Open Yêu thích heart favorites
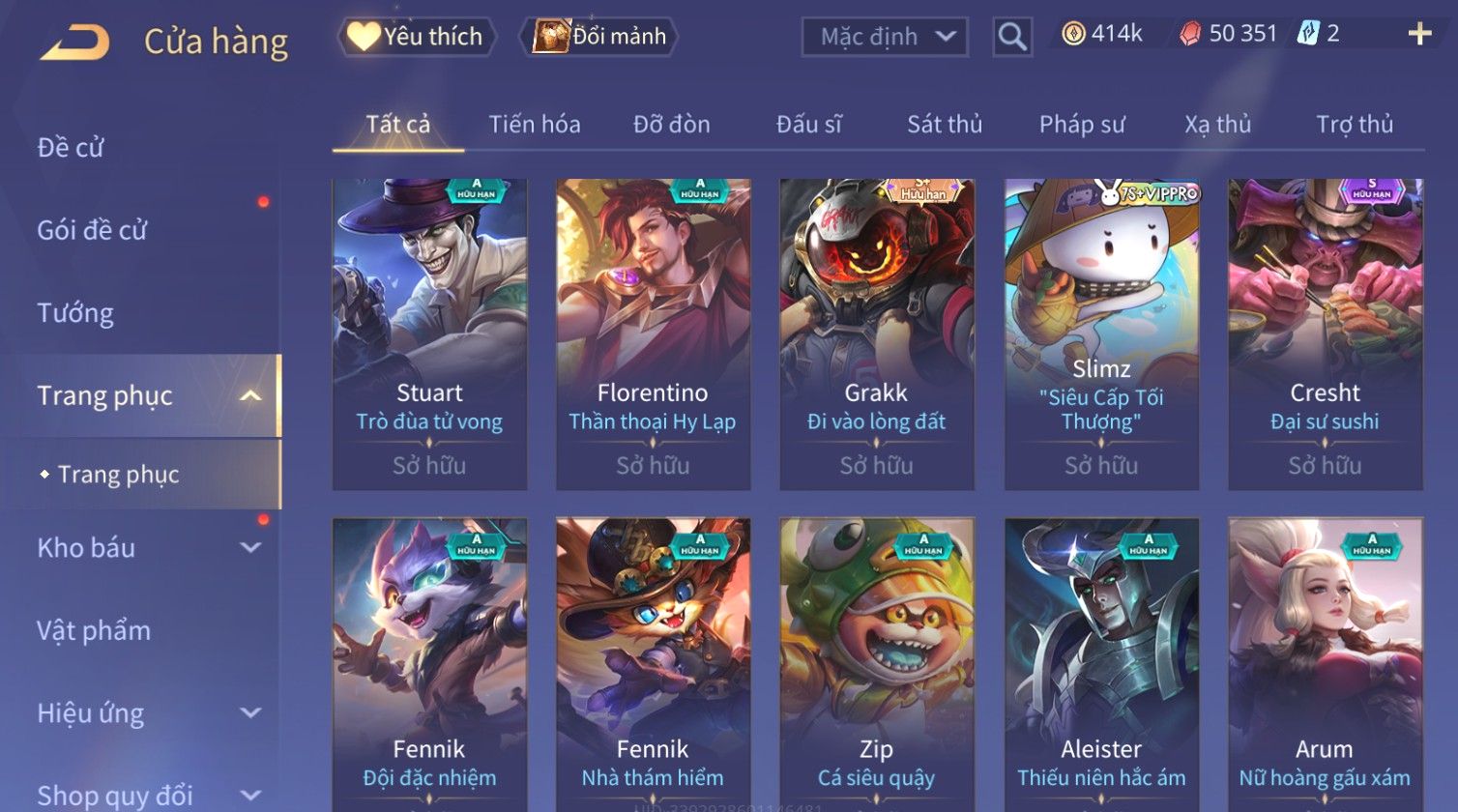The image size is (1458, 812). click(417, 37)
